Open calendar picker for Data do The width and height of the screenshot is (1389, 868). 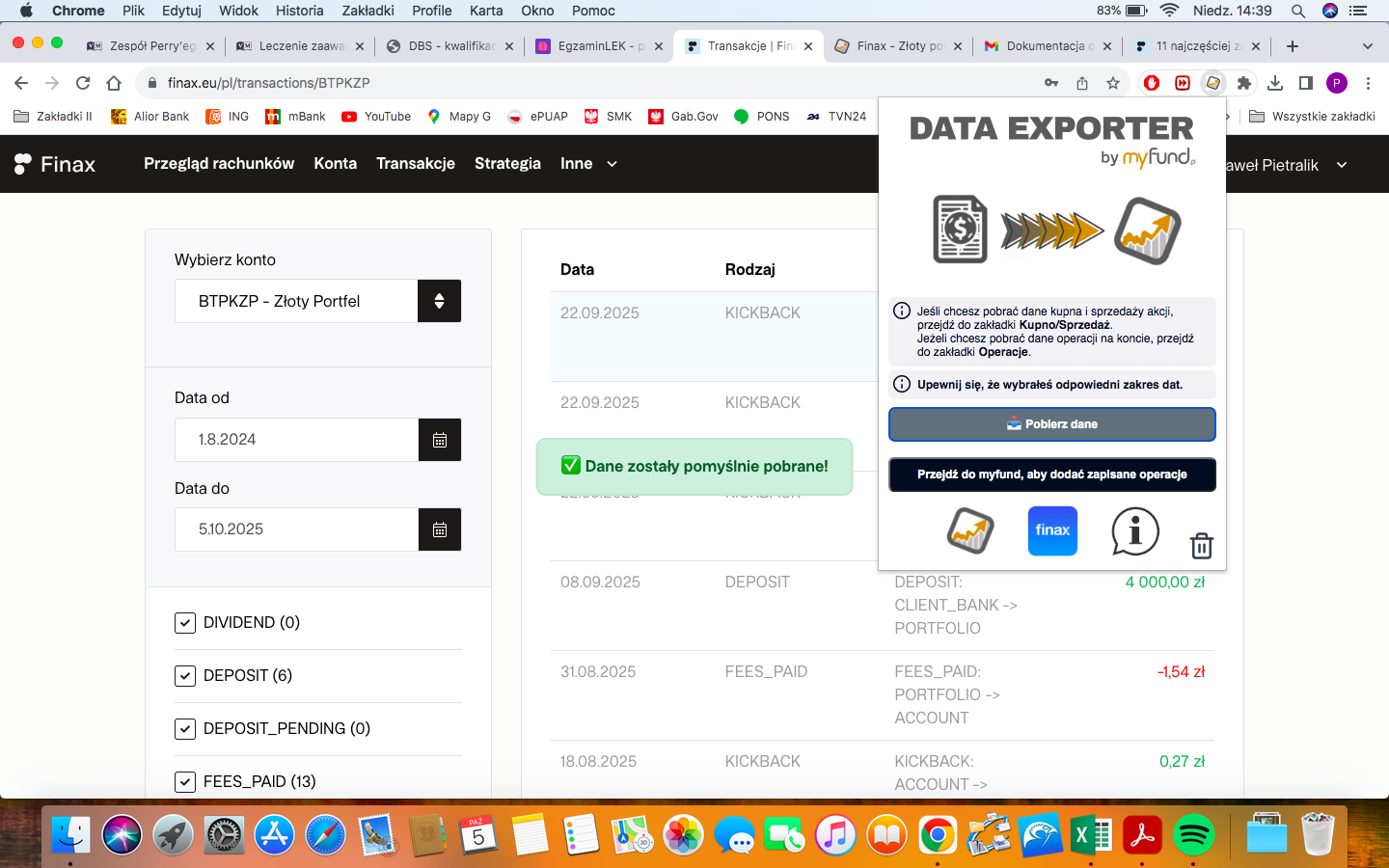click(x=440, y=529)
